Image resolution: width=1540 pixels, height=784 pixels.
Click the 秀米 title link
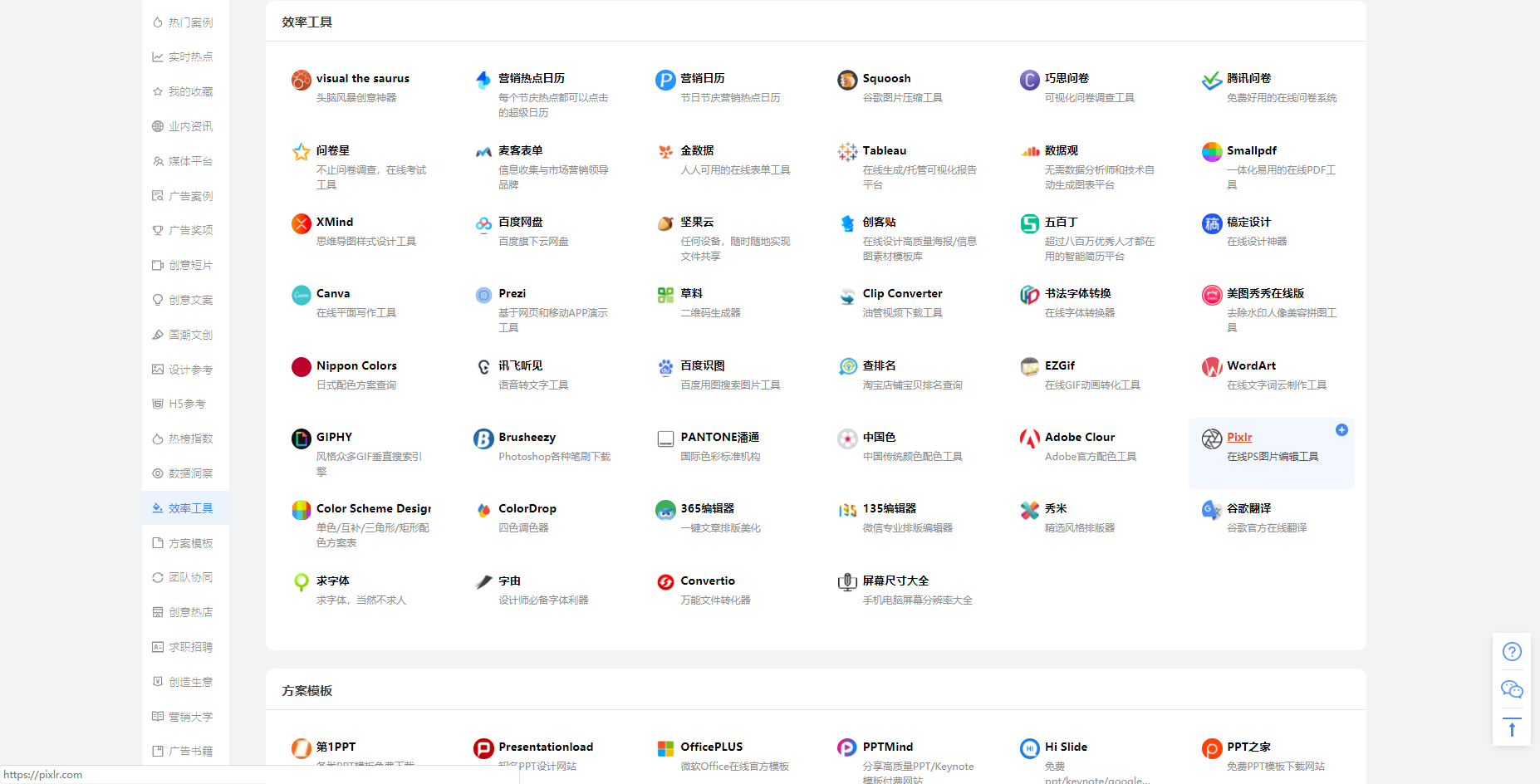pyautogui.click(x=1056, y=508)
